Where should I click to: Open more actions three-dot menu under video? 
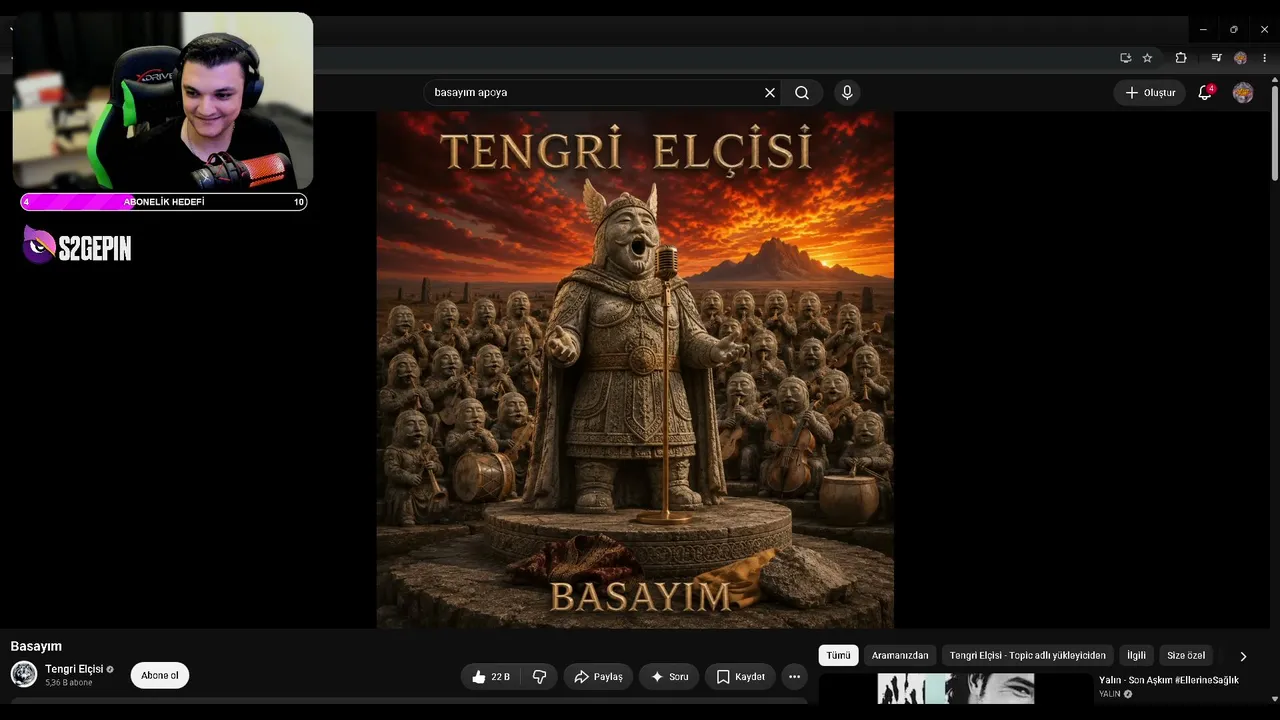pyautogui.click(x=794, y=677)
